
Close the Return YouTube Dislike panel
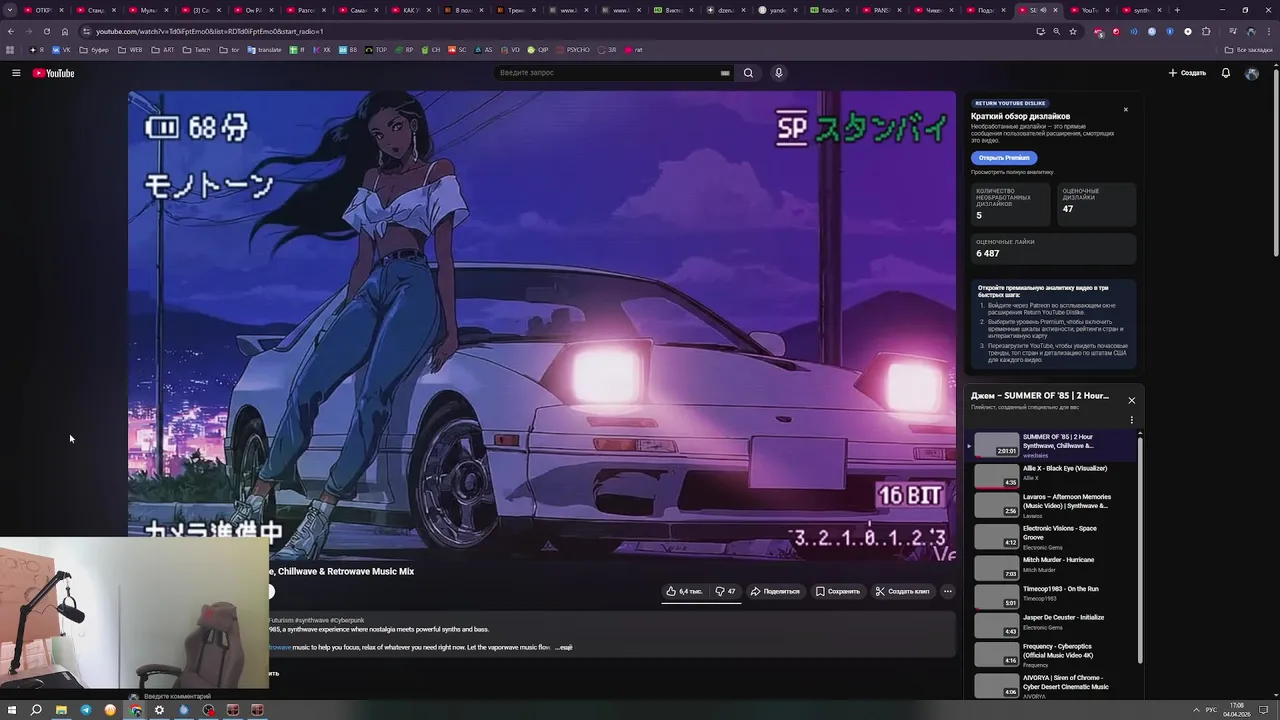tap(1125, 109)
